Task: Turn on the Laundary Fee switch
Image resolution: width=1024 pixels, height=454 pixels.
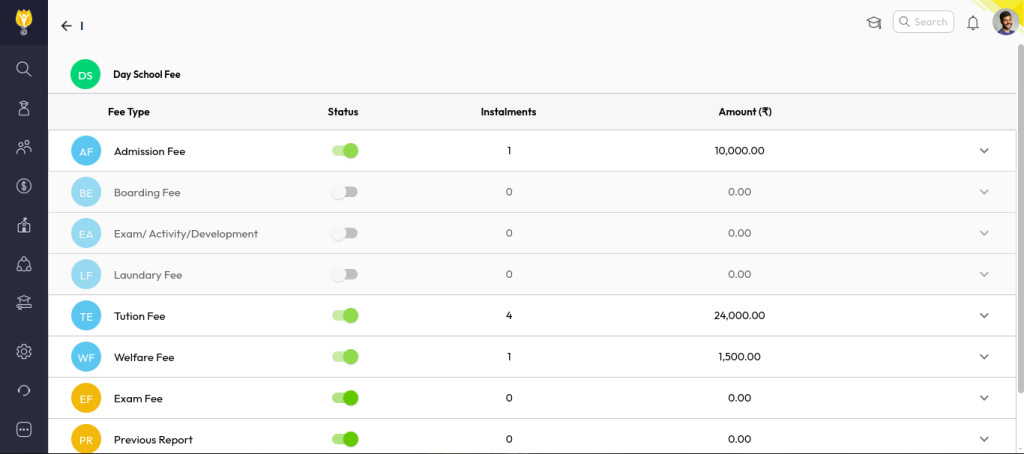Action: [x=345, y=274]
